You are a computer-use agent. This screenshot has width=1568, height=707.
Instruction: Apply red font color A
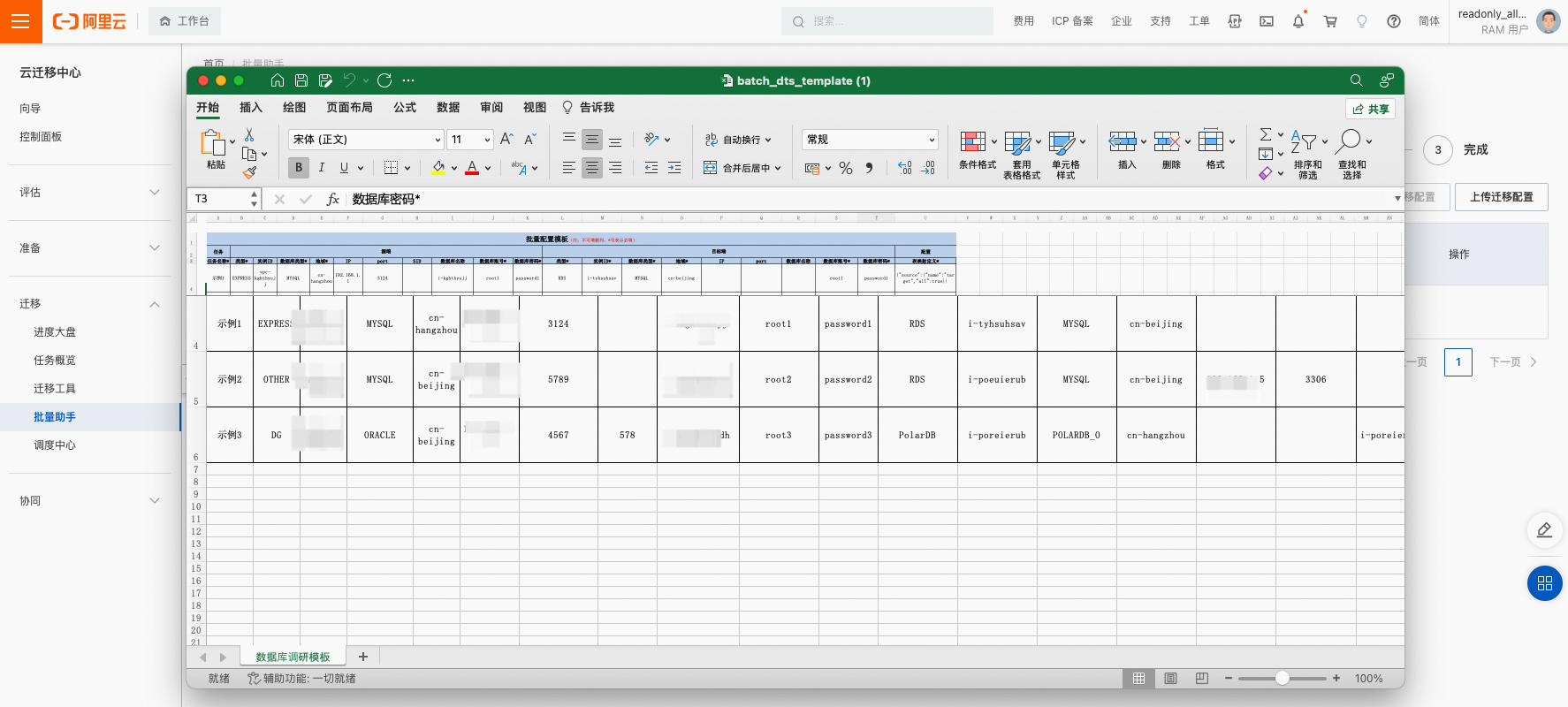pyautogui.click(x=472, y=167)
